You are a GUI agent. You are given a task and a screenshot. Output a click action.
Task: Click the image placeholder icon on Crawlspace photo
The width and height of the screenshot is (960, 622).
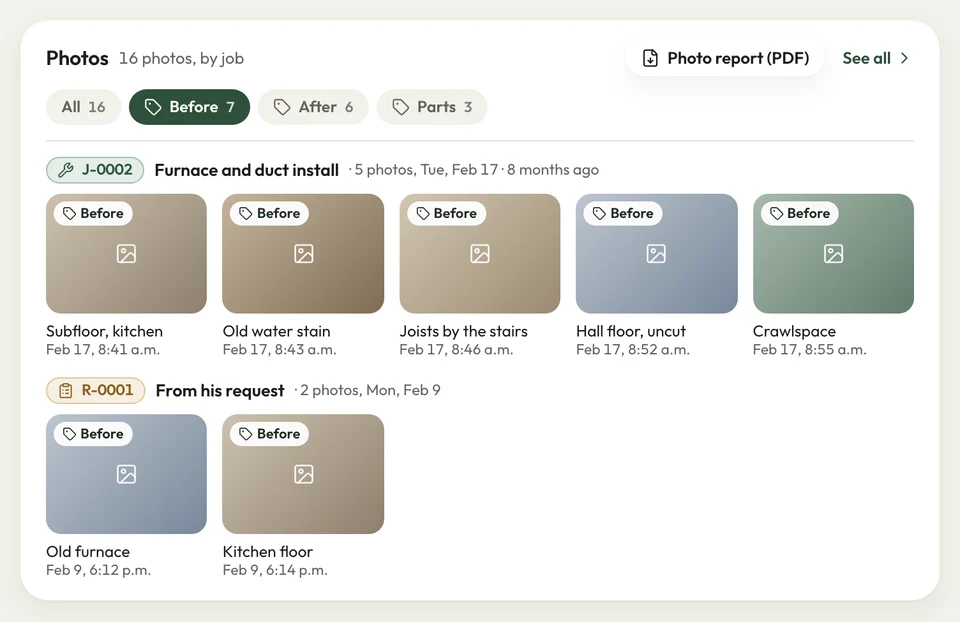point(833,253)
